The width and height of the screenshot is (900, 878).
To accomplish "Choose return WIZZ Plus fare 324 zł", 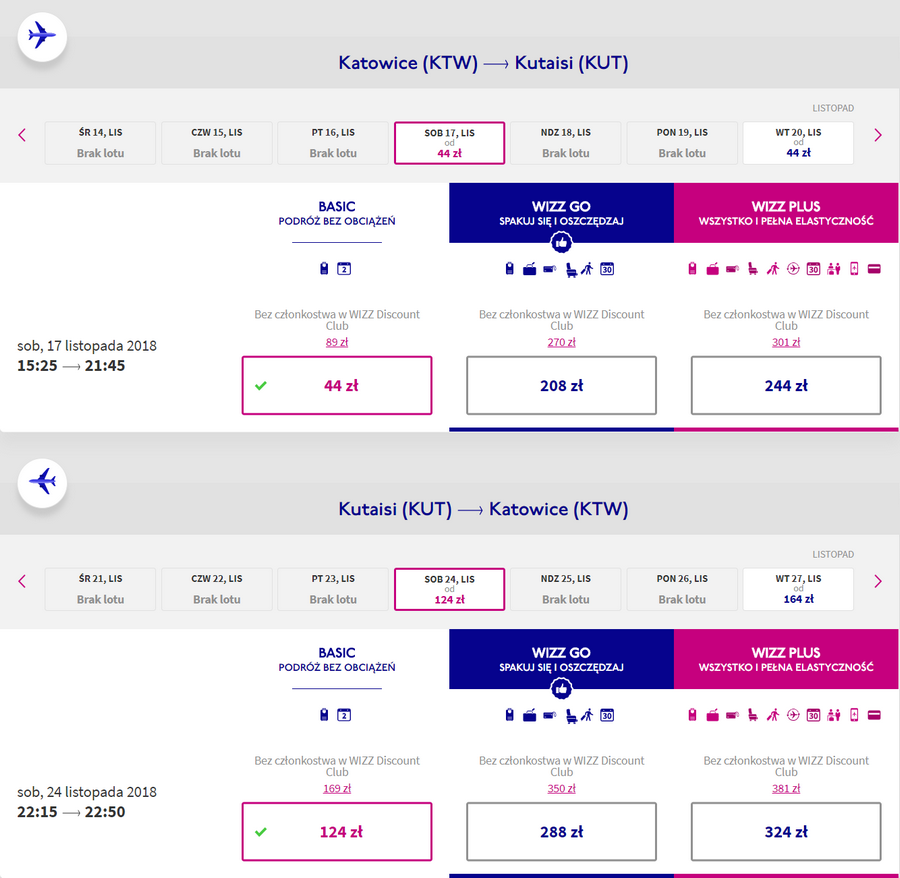I will pyautogui.click(x=786, y=832).
